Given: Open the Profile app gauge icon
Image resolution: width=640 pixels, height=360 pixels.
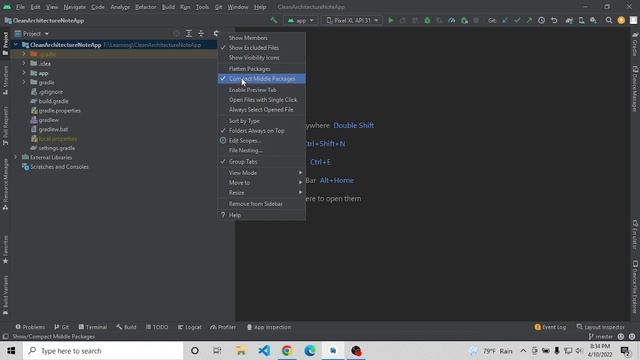Looking at the screenshot, I should [451, 20].
